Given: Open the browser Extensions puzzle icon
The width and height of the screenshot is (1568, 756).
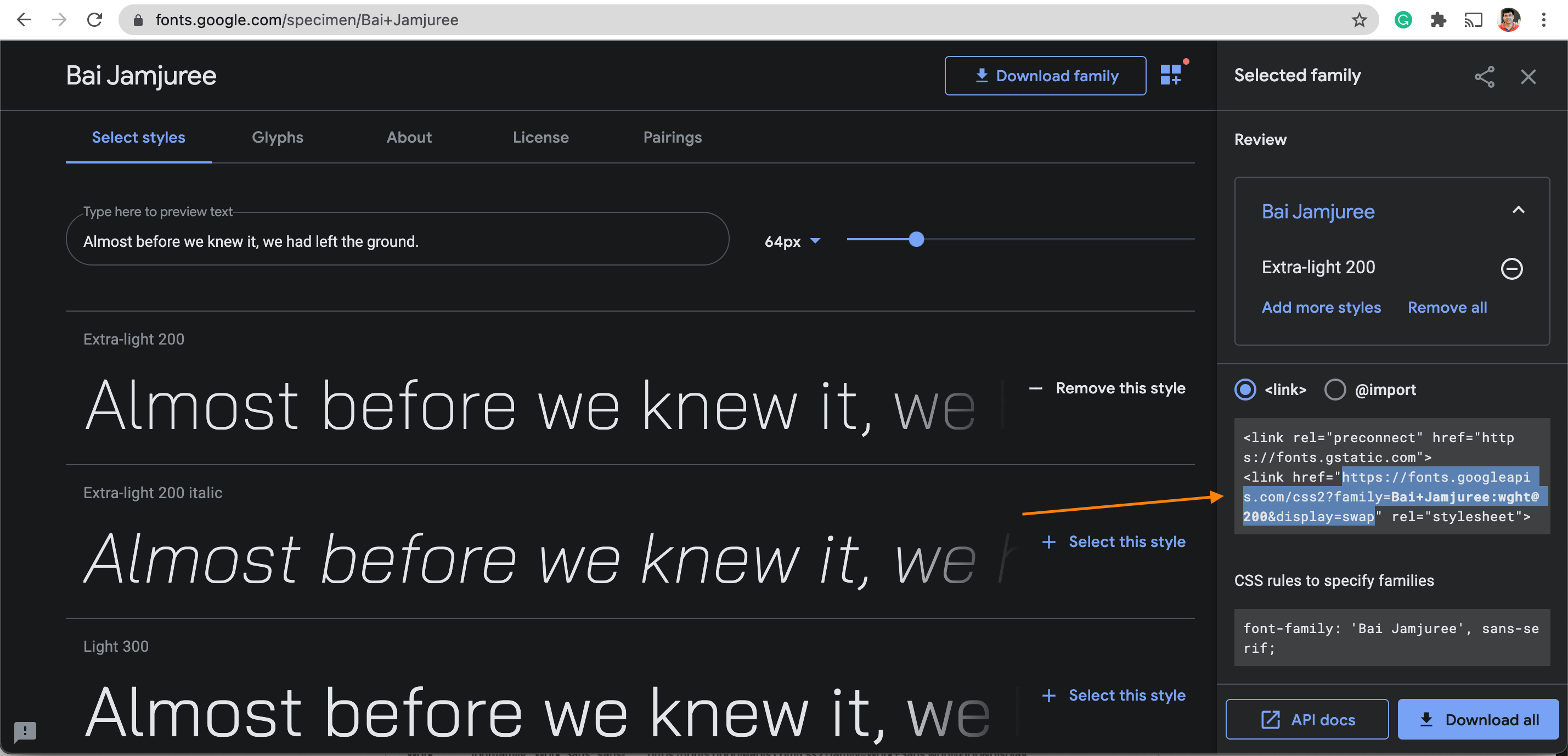Looking at the screenshot, I should 1439,20.
